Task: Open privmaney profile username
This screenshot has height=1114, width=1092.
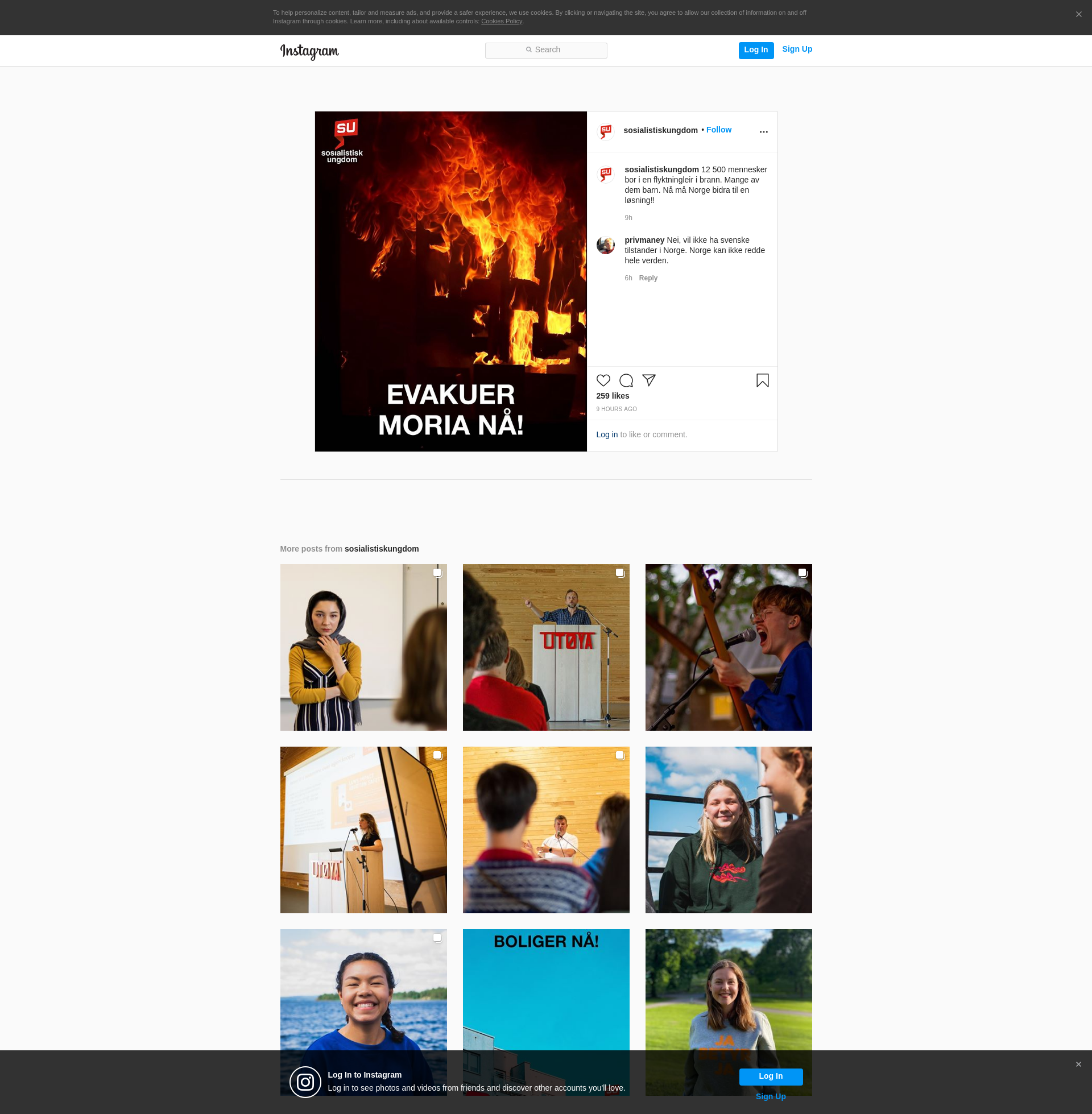Action: pyautogui.click(x=644, y=240)
